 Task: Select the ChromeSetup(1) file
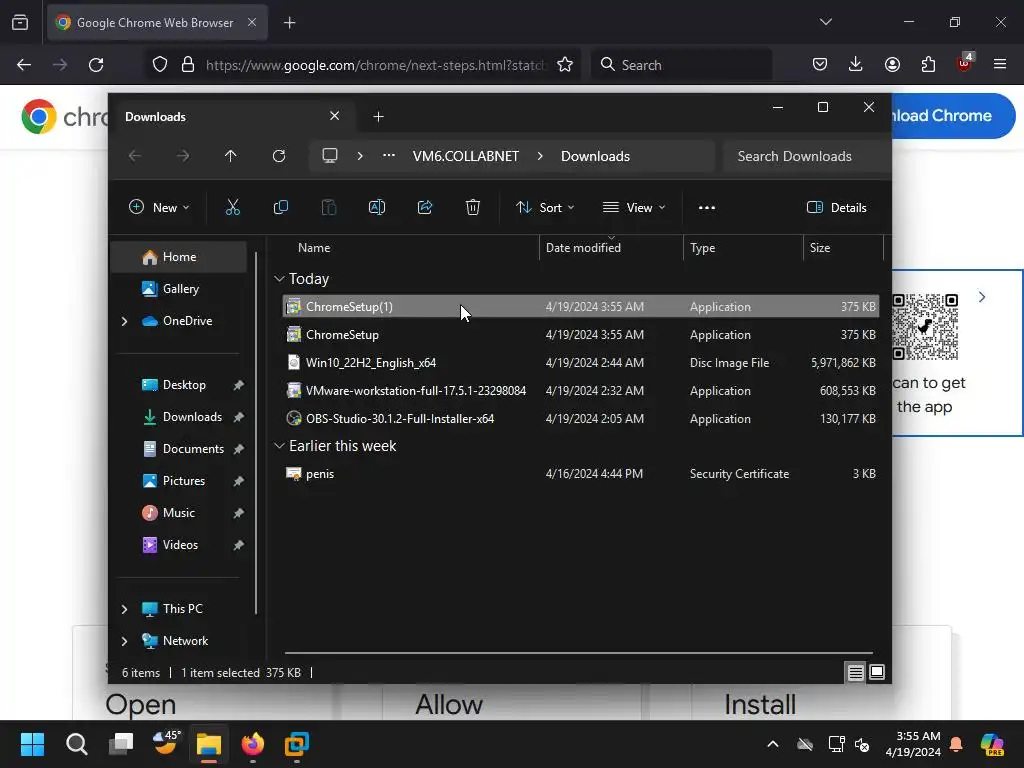[581, 306]
